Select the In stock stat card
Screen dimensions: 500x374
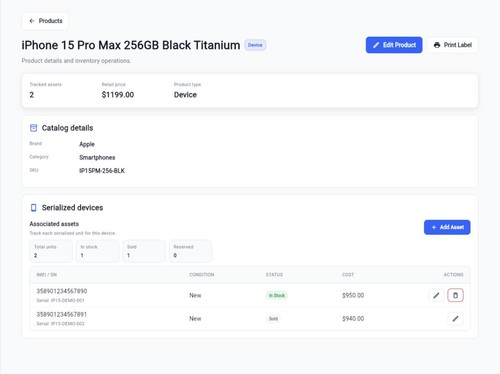click(x=97, y=251)
